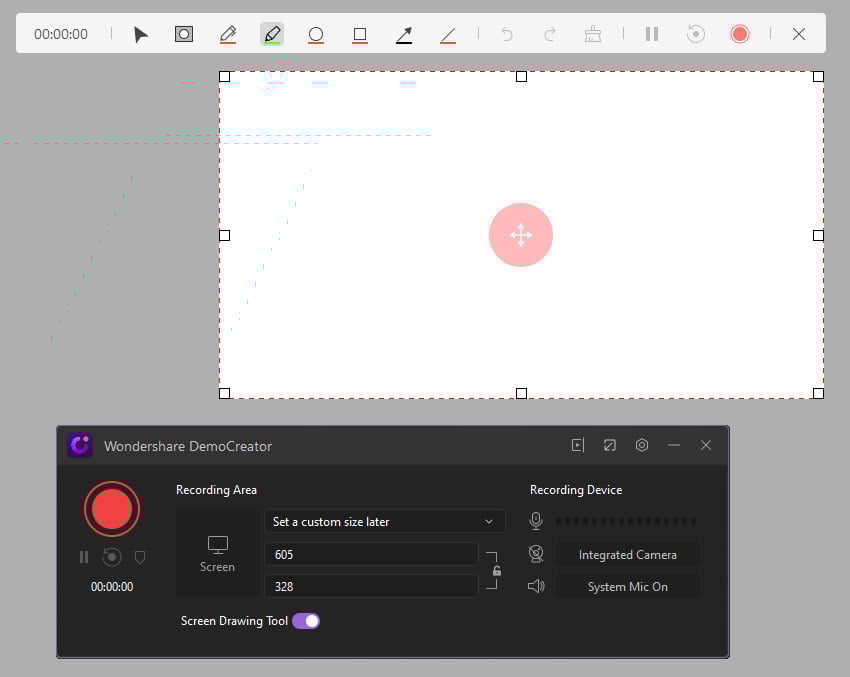Activate the spotlight cursor effect tool
The height and width of the screenshot is (677, 850).
pyautogui.click(x=184, y=34)
